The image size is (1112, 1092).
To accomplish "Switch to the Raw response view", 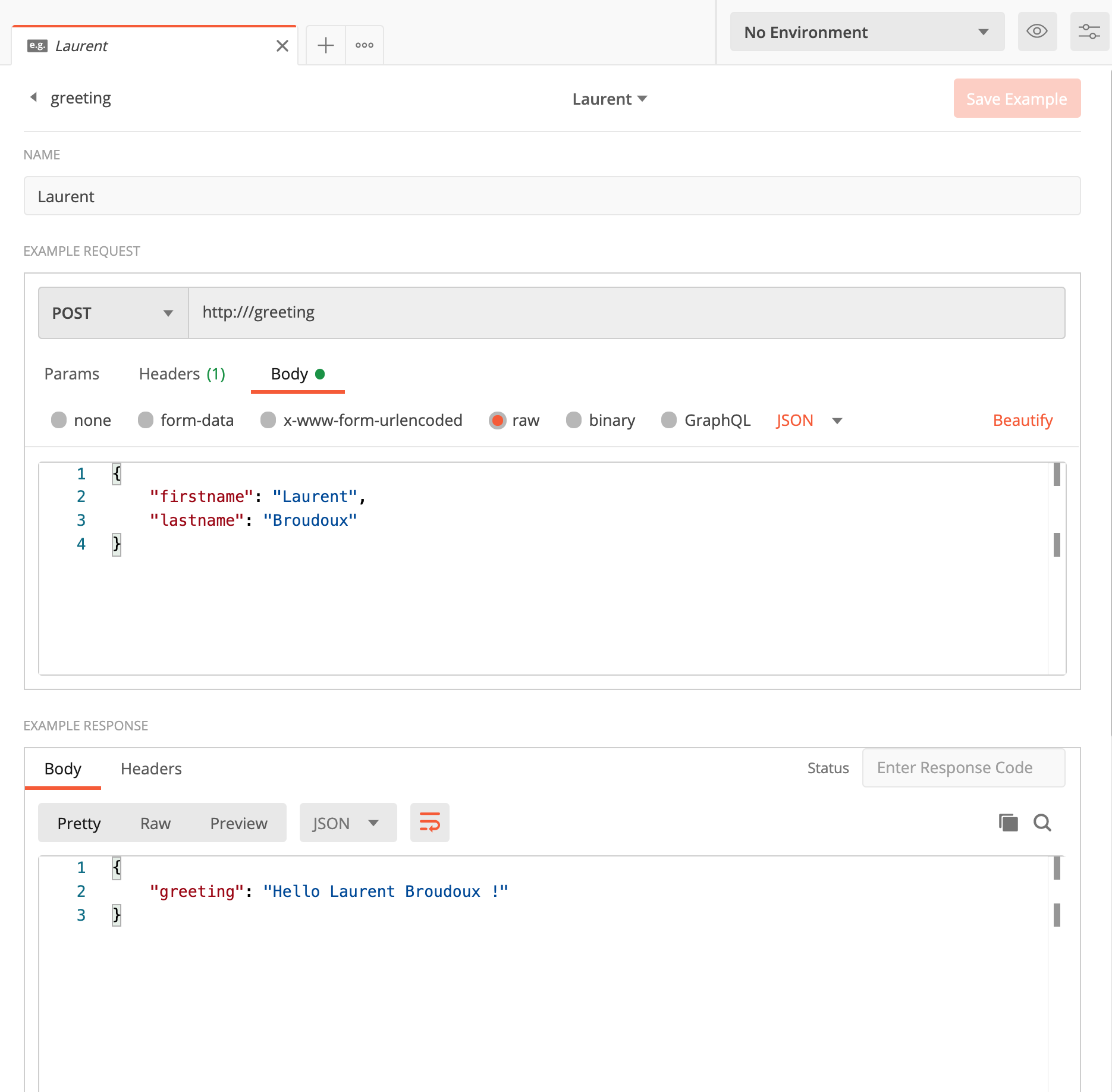I will 155,823.
